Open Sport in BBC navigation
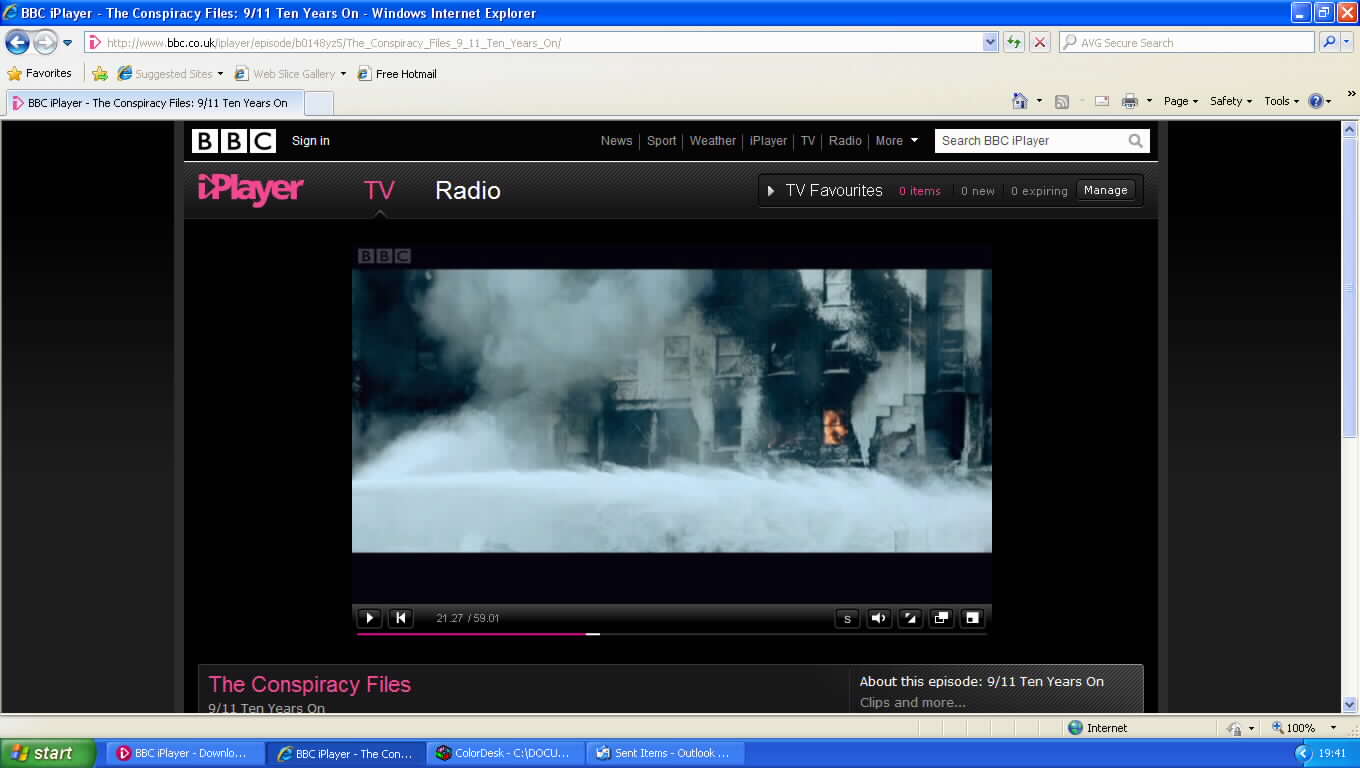 [661, 141]
